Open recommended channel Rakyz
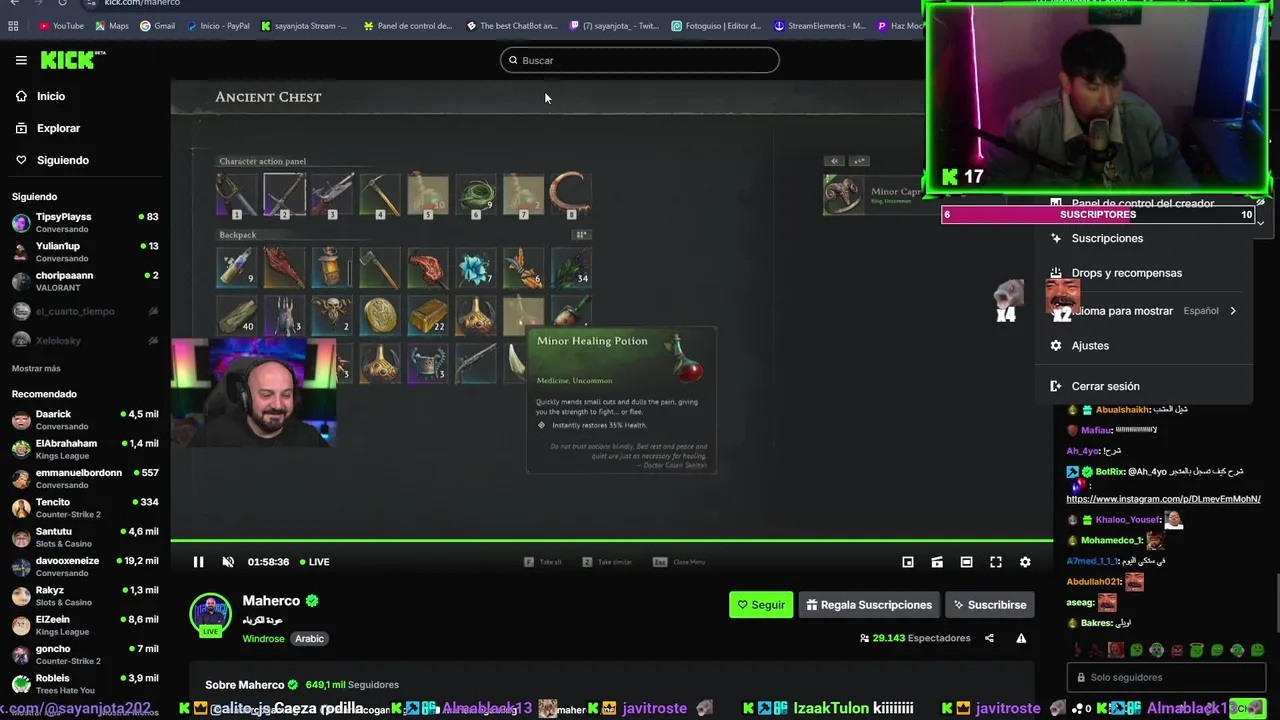The width and height of the screenshot is (1280, 720). (x=85, y=596)
